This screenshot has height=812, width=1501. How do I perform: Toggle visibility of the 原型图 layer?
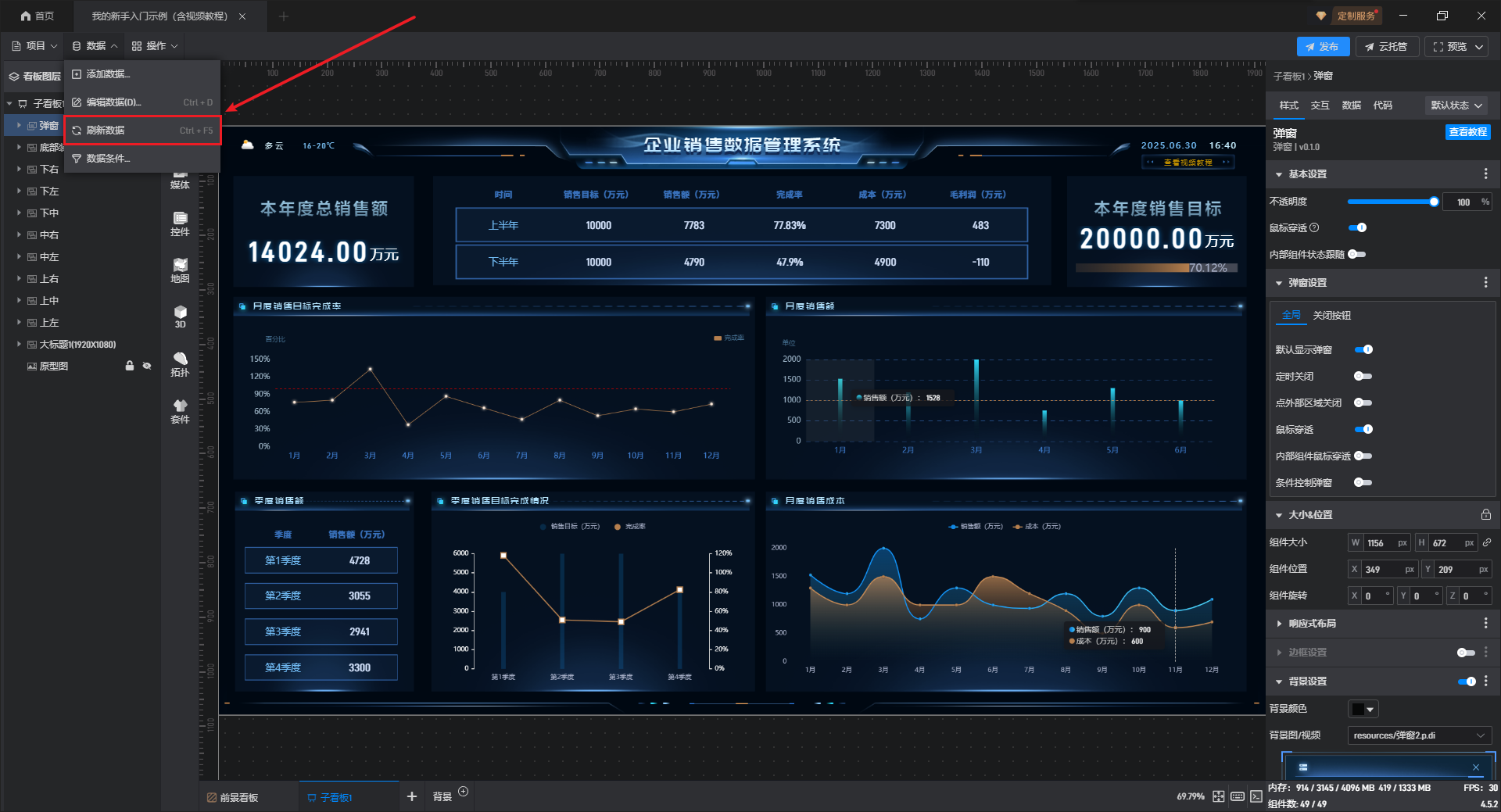point(147,366)
